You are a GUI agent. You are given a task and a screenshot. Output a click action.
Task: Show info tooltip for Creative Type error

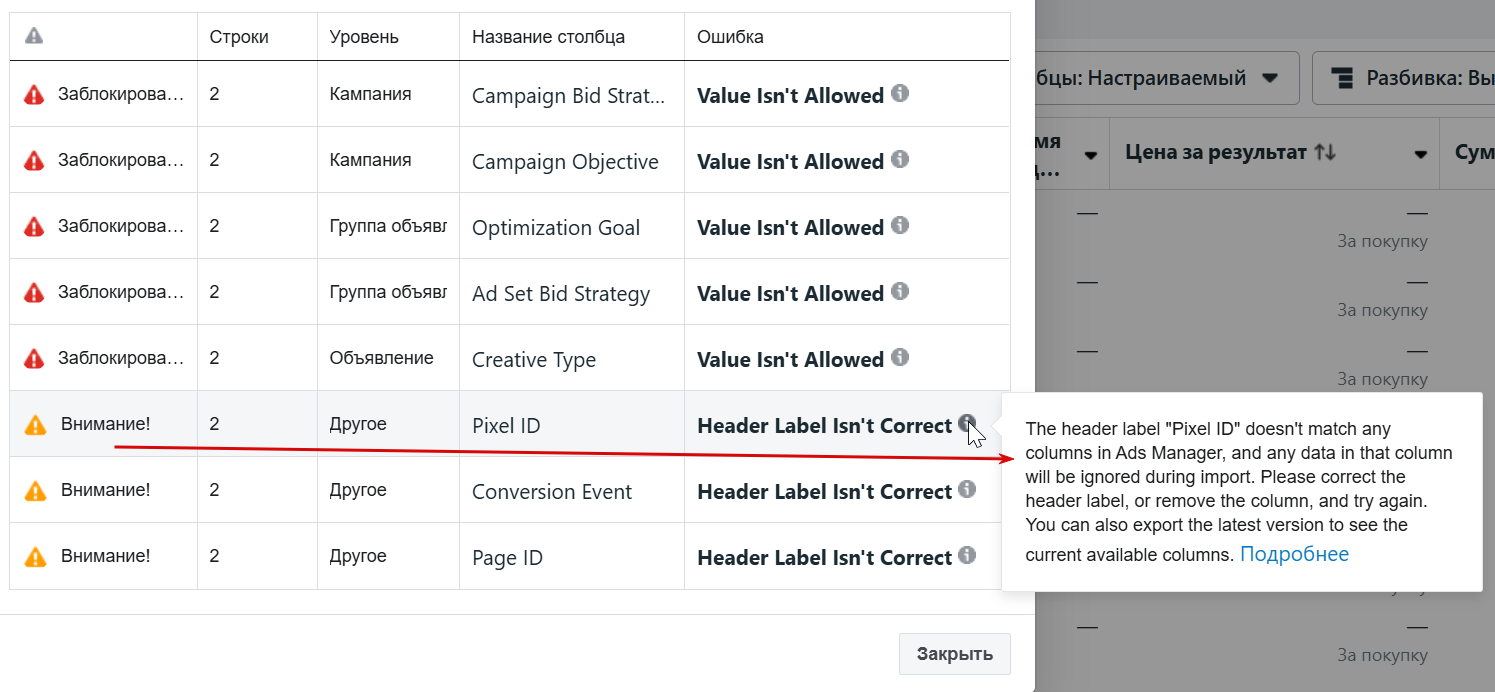[900, 357]
